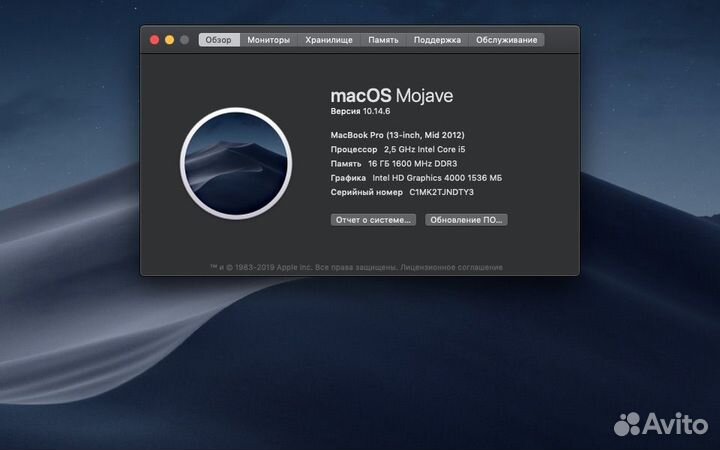This screenshot has height=450, width=720.
Task: Click the macOS Mojave title
Action: (392, 96)
